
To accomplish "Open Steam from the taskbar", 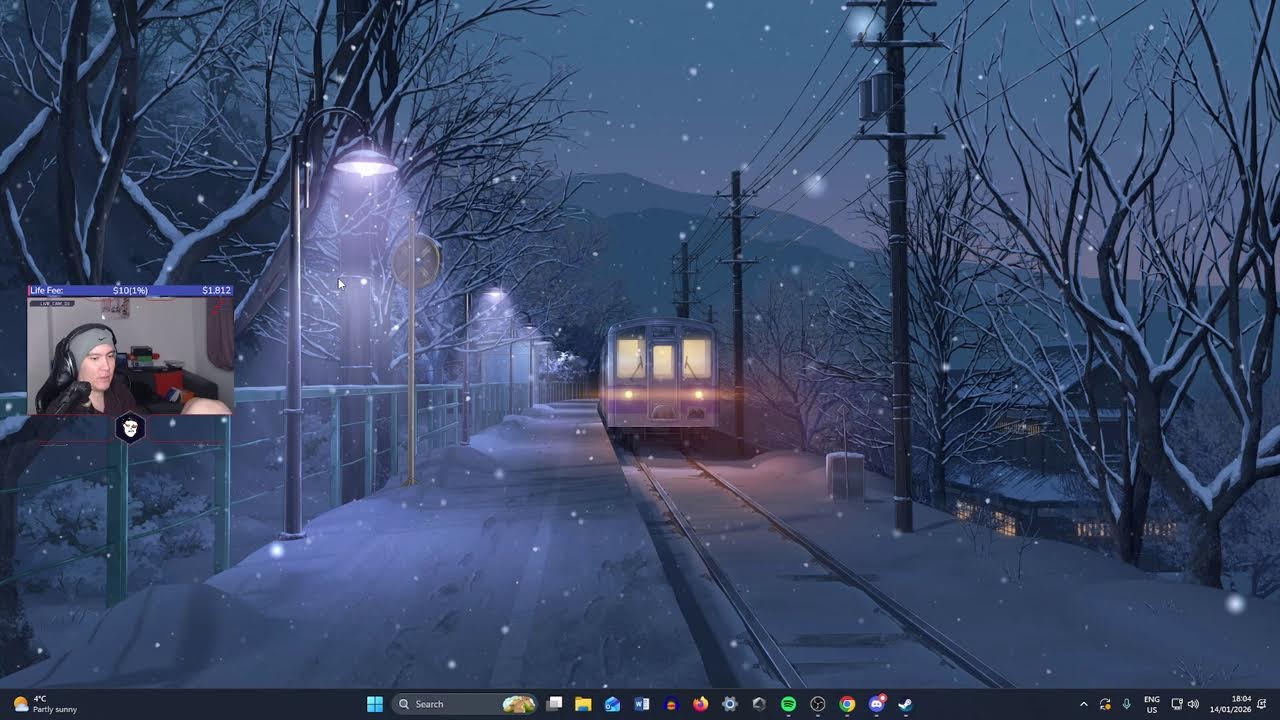I will click(905, 704).
